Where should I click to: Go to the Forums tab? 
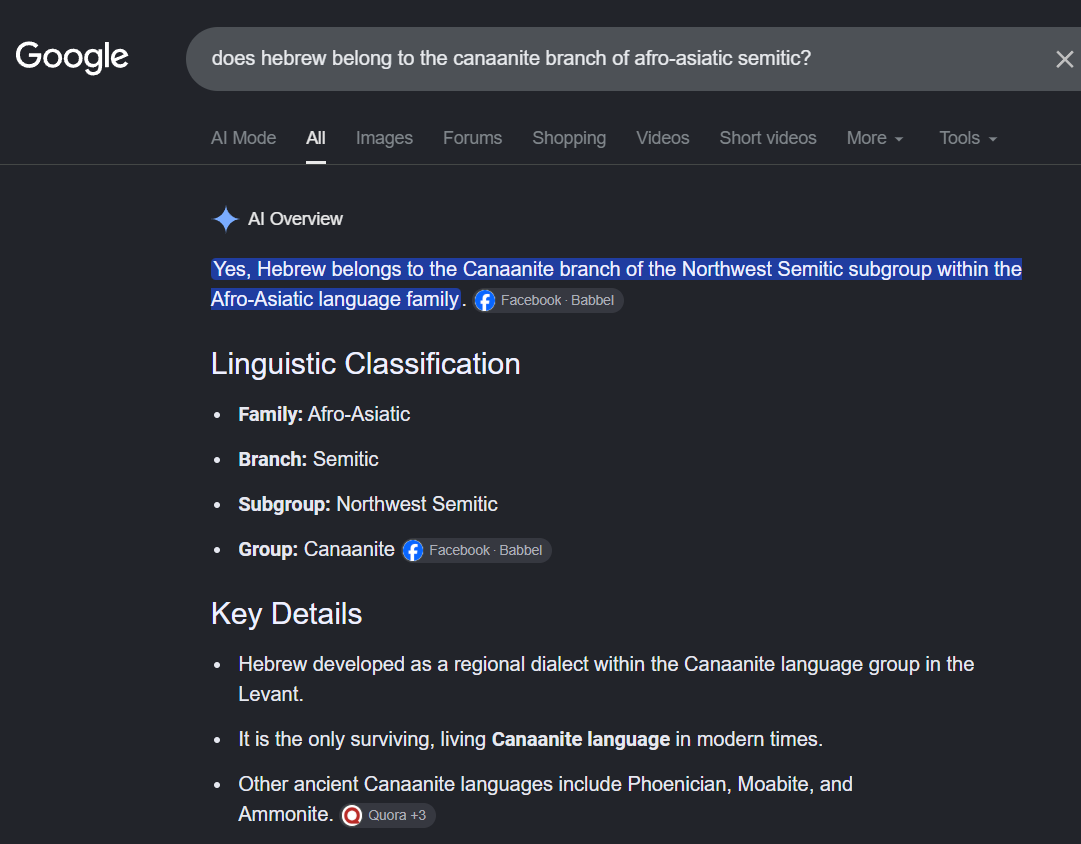pyautogui.click(x=472, y=138)
